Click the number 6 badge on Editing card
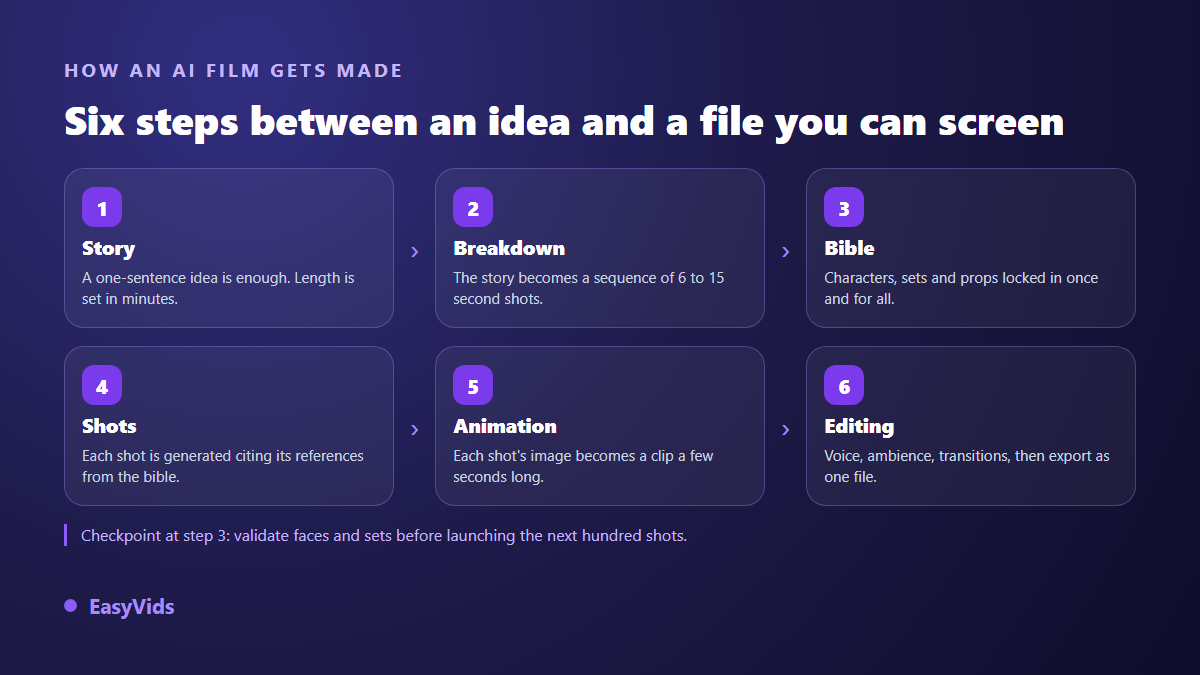This screenshot has height=675, width=1200. pos(844,386)
